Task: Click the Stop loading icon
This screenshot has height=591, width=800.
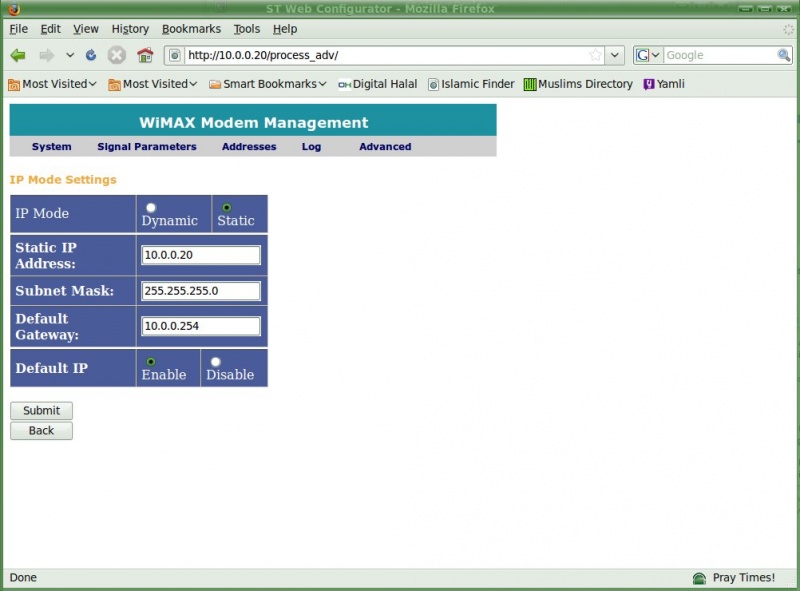Action: (116, 55)
